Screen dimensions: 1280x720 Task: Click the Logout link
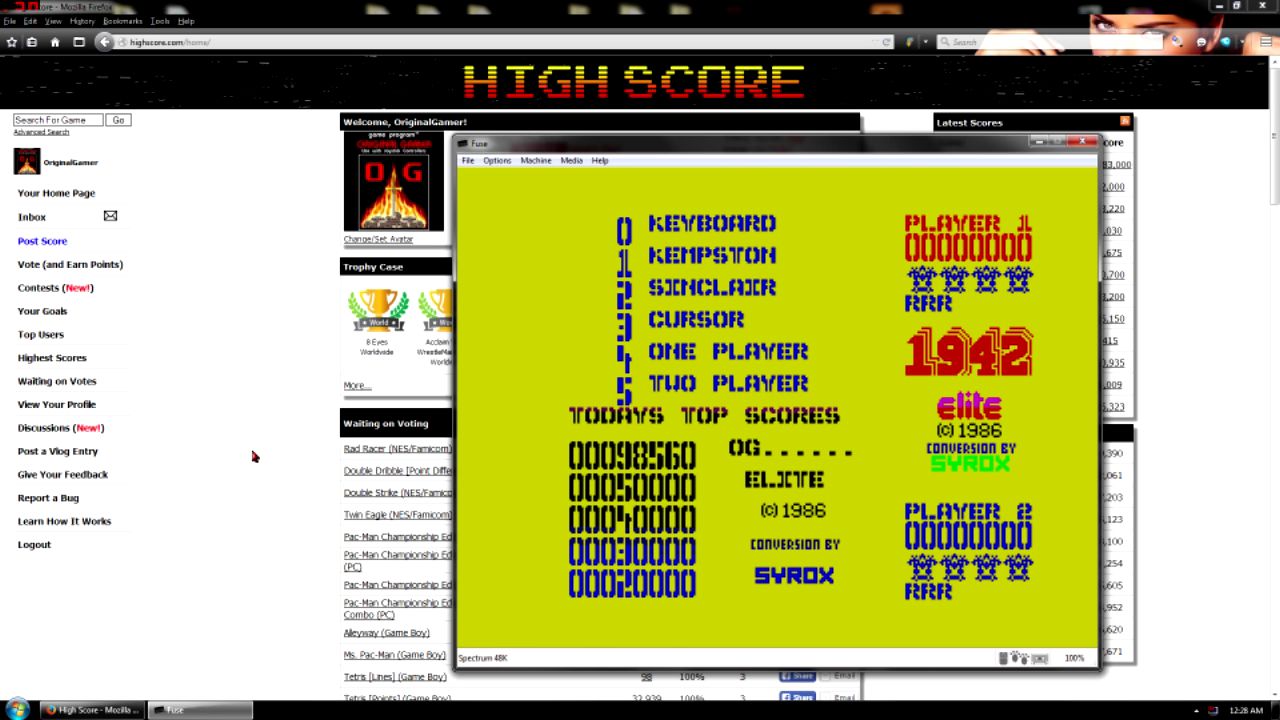pos(34,545)
